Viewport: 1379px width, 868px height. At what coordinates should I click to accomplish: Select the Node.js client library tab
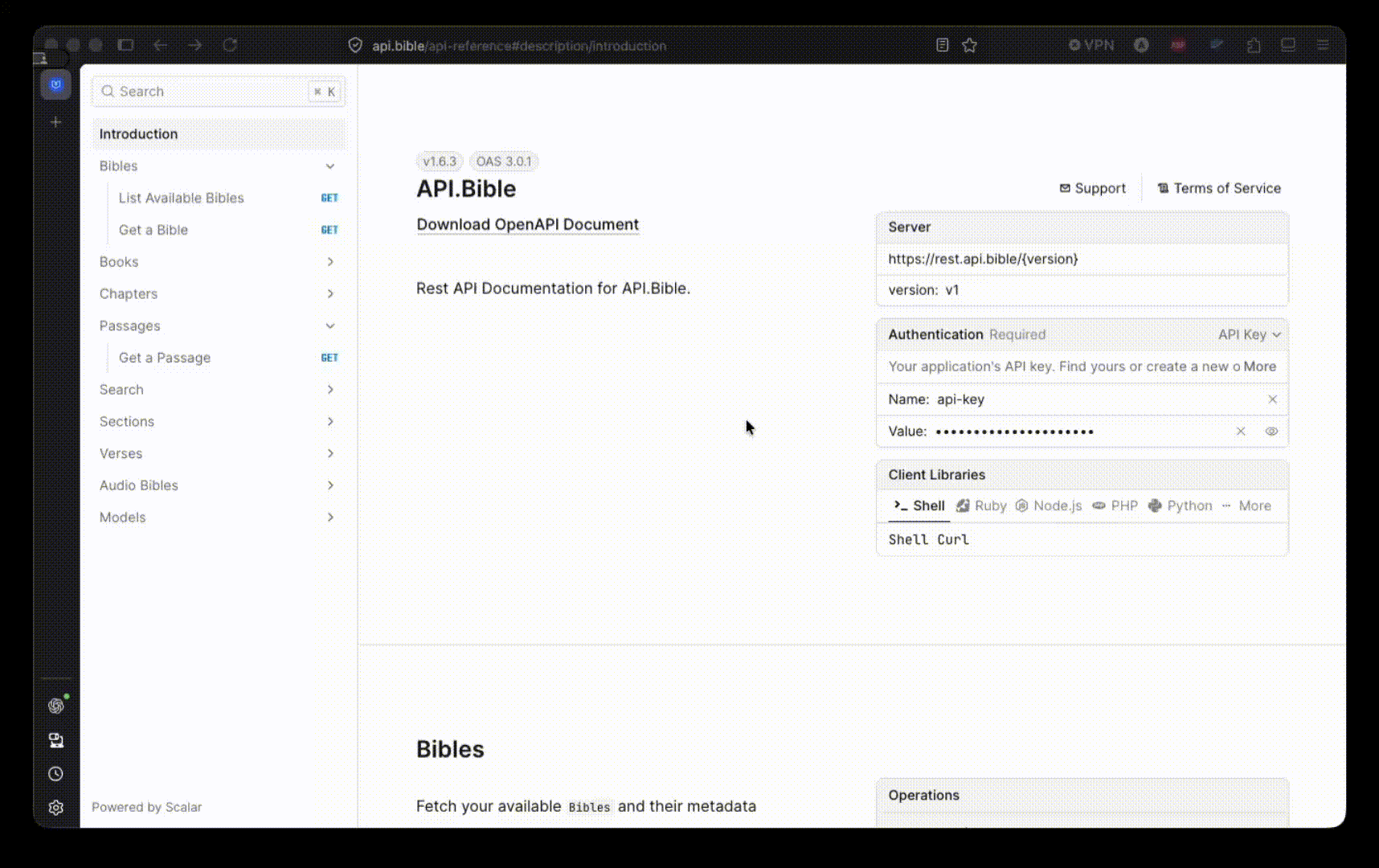(1049, 506)
